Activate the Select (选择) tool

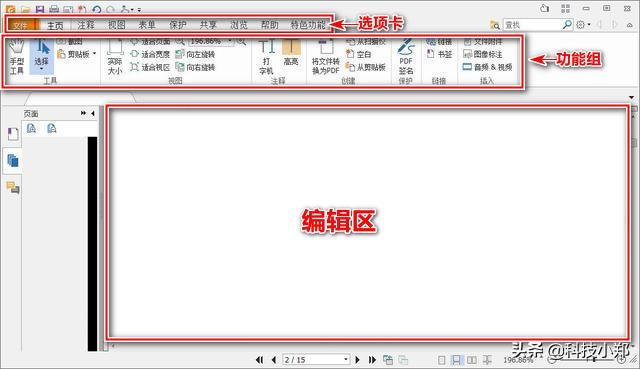point(41,56)
